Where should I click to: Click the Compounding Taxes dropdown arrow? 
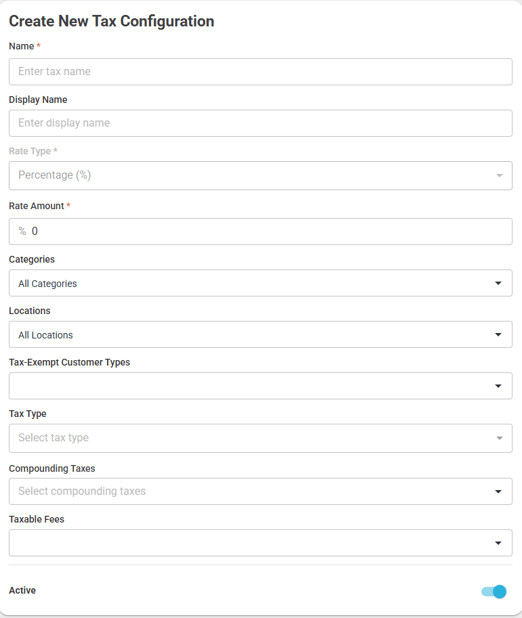[x=498, y=491]
